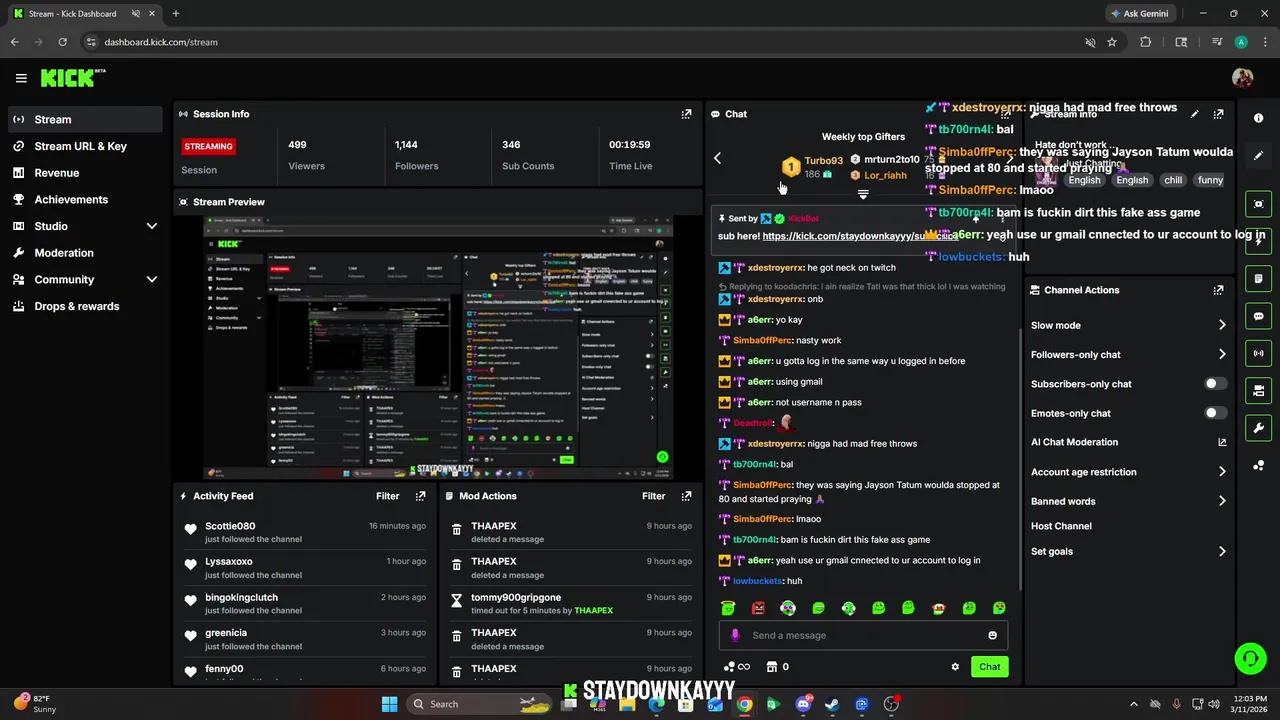The image size is (1280, 720).
Task: Click the browser address bar
Action: [580, 42]
